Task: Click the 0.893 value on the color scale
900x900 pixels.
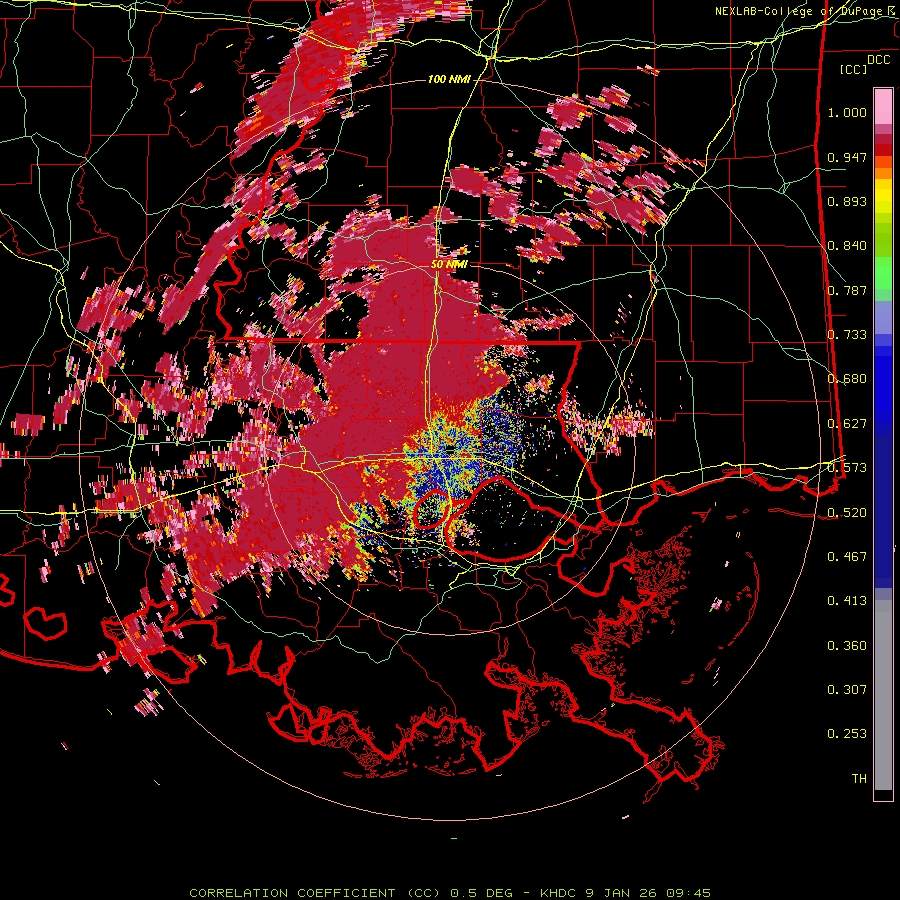Action: [x=847, y=201]
